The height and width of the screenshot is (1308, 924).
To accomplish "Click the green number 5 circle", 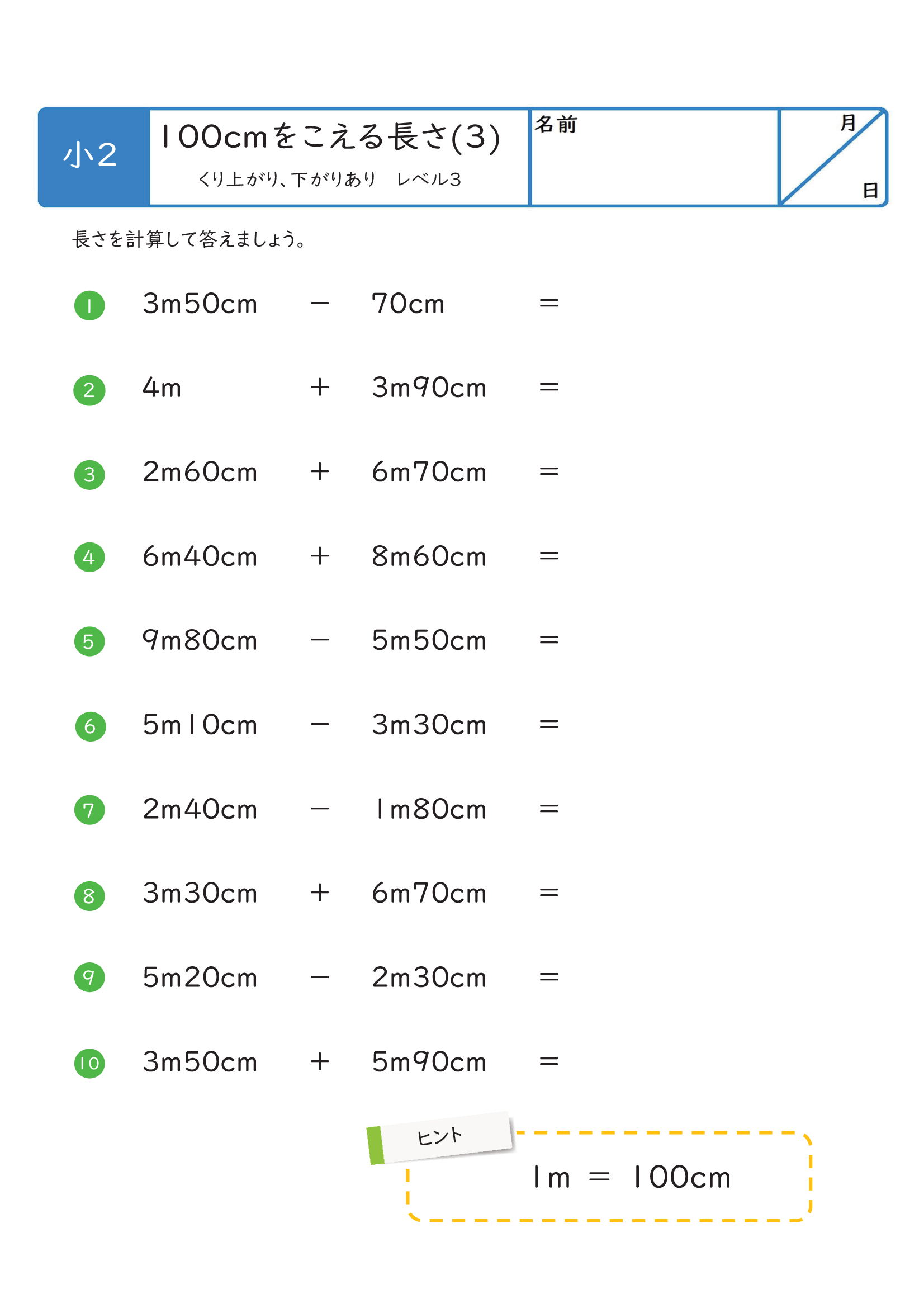I will (x=89, y=641).
